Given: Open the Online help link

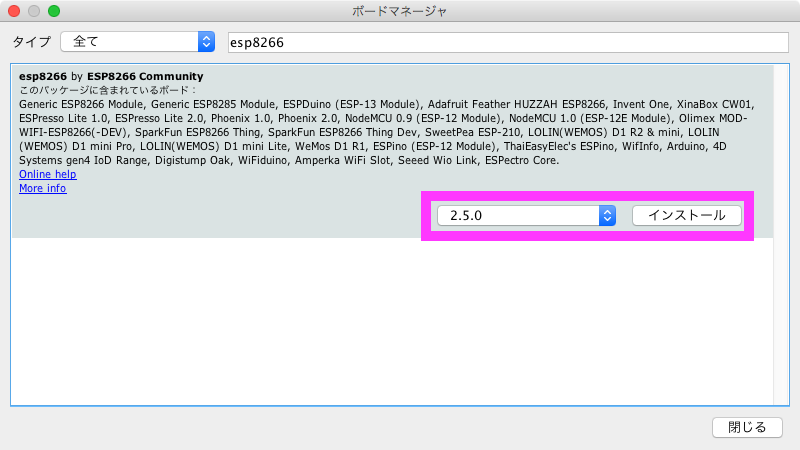Looking at the screenshot, I should [x=47, y=174].
